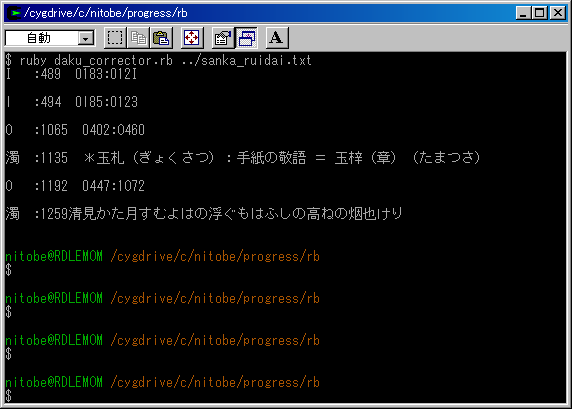The height and width of the screenshot is (409, 572).
Task: Select the Mark selection tool icon
Action: (x=115, y=38)
